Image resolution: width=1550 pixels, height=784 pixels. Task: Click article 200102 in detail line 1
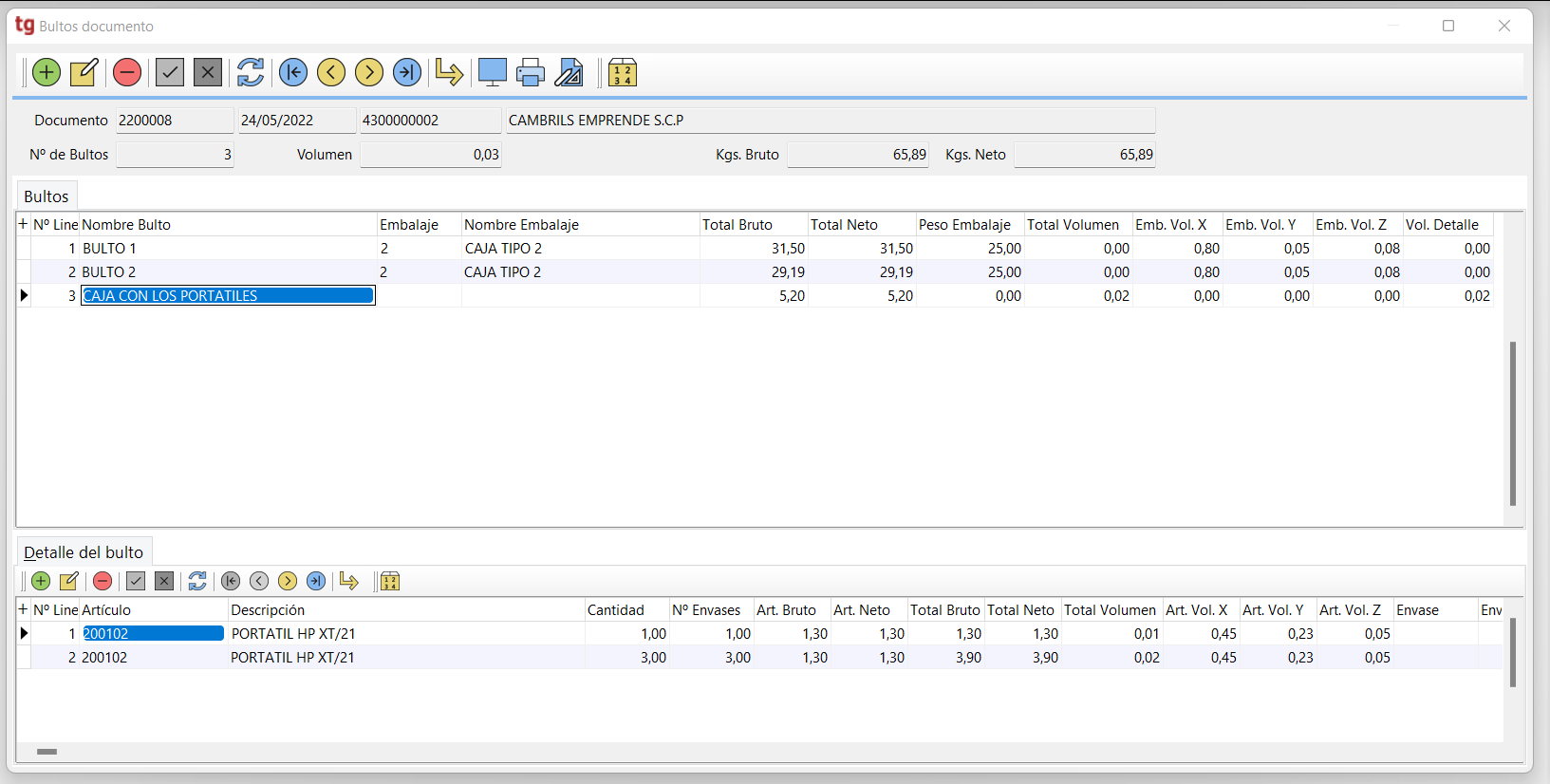[x=153, y=634]
